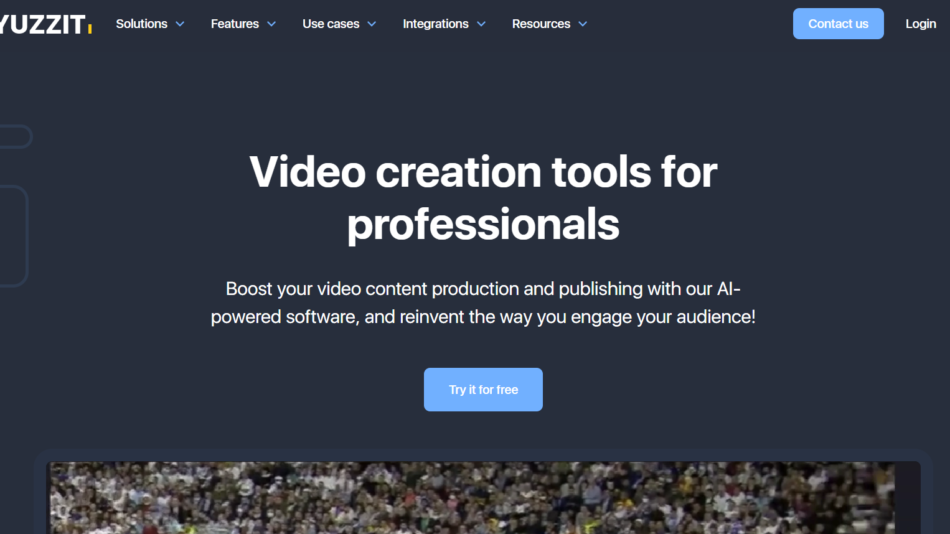Open the Resources menu
Screen dimensions: 950x534
(x=540, y=24)
